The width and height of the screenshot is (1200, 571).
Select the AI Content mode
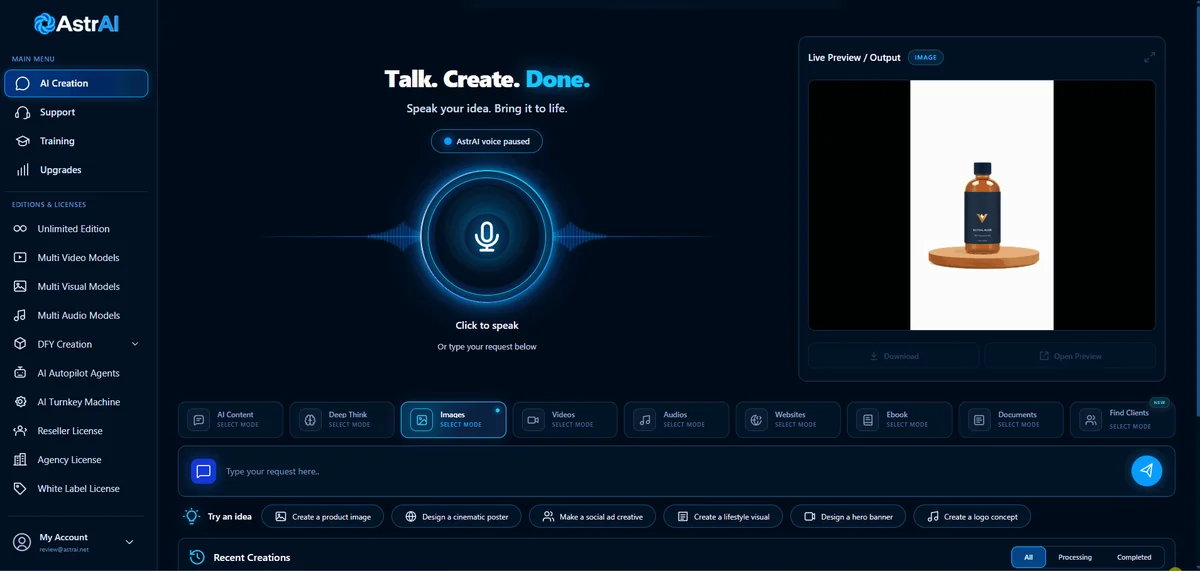[231, 420]
